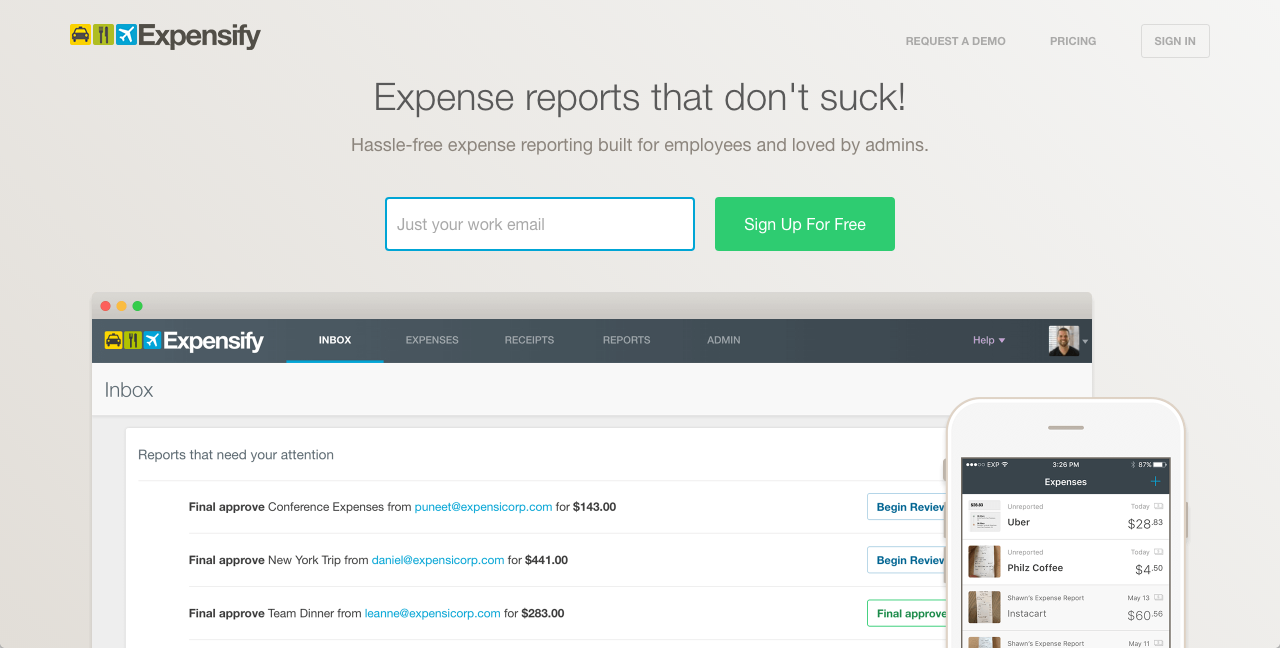Select the Instacart expense name
Screen dimensions: 1280x648
click(x=1026, y=614)
